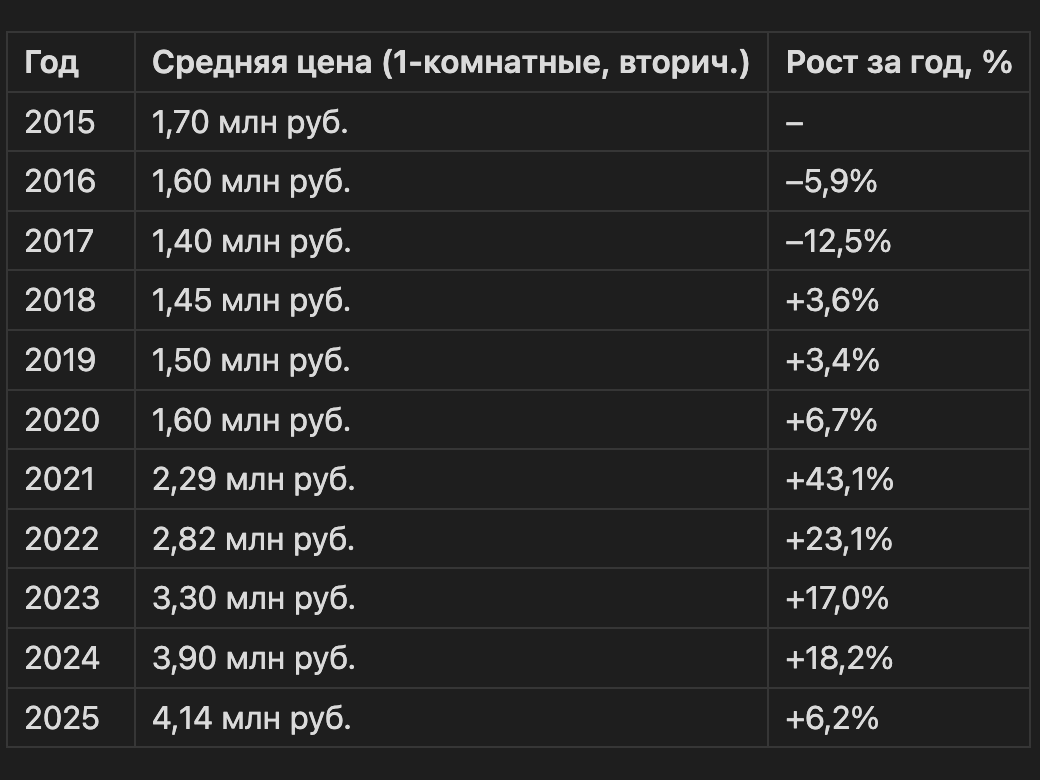The height and width of the screenshot is (780, 1040).
Task: Select the +17,0% growth value
Action: point(837,599)
